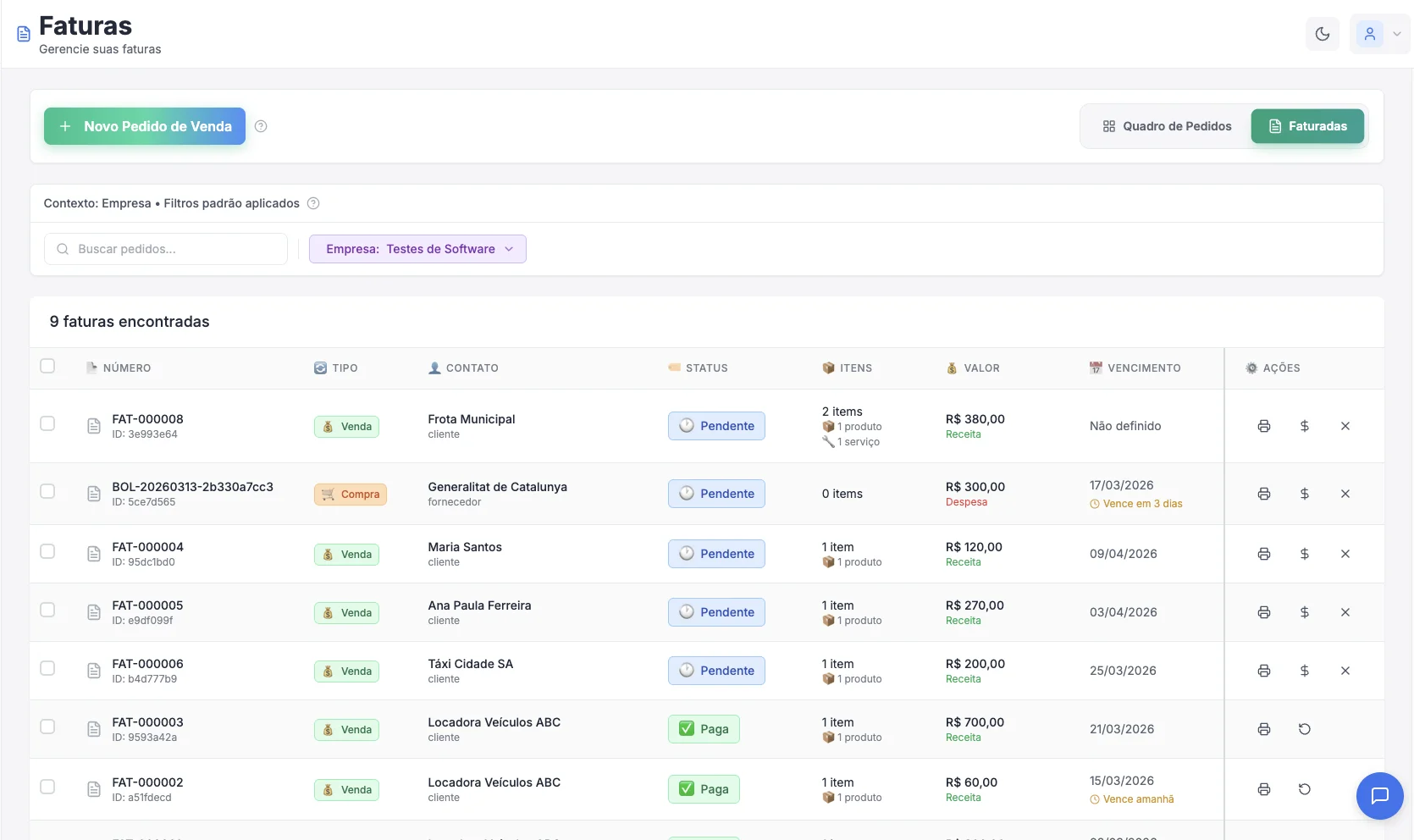1414x840 pixels.
Task: Create a Novo Pedido de Venda
Action: pyautogui.click(x=145, y=126)
